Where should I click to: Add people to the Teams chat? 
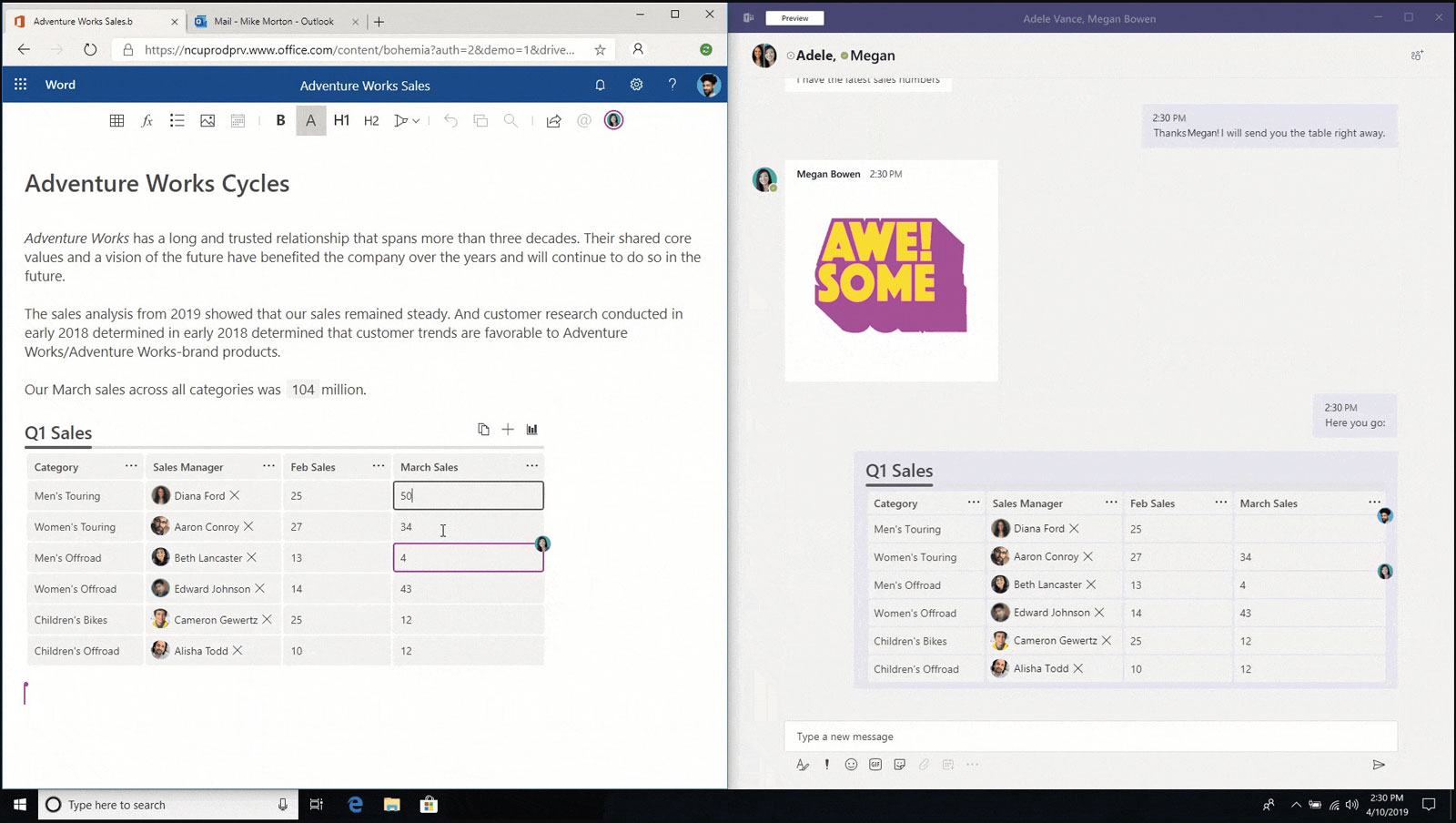click(x=1417, y=56)
